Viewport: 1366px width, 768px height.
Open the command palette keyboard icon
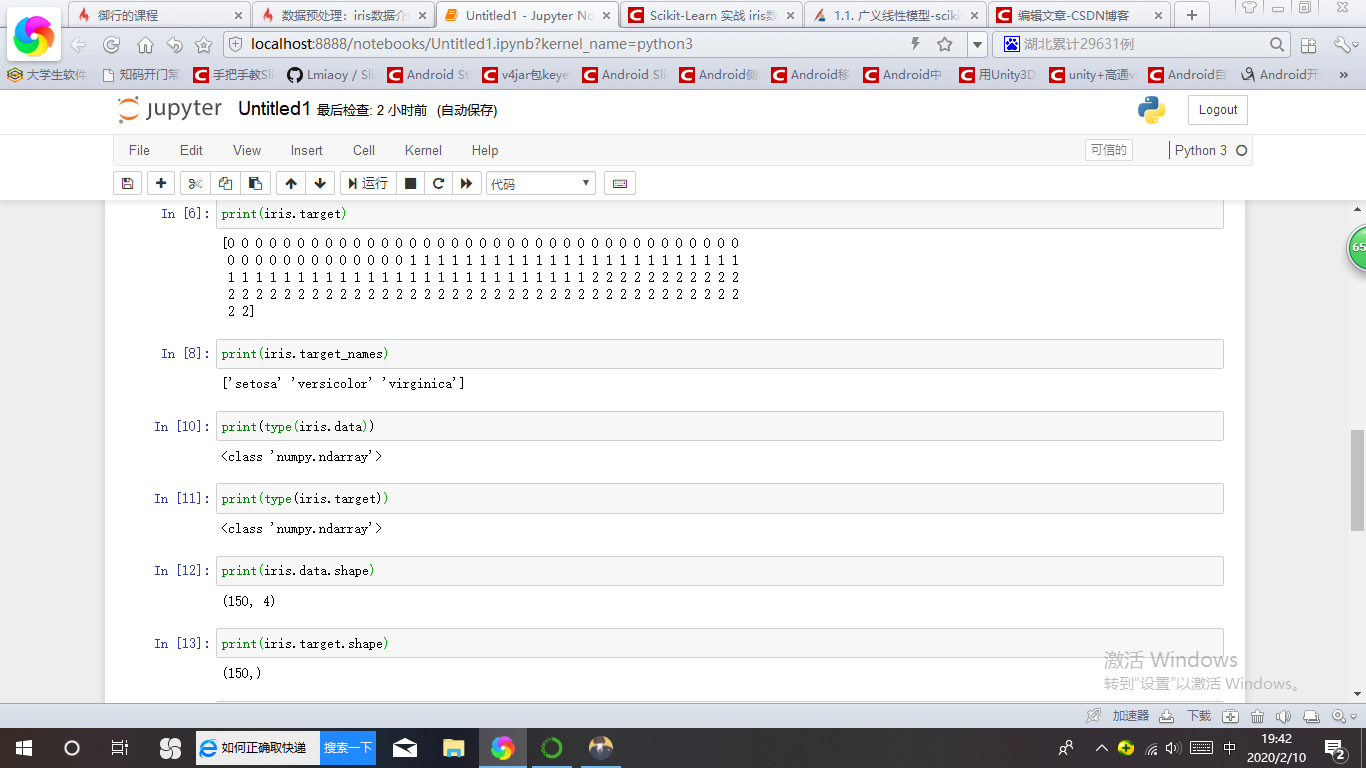619,183
